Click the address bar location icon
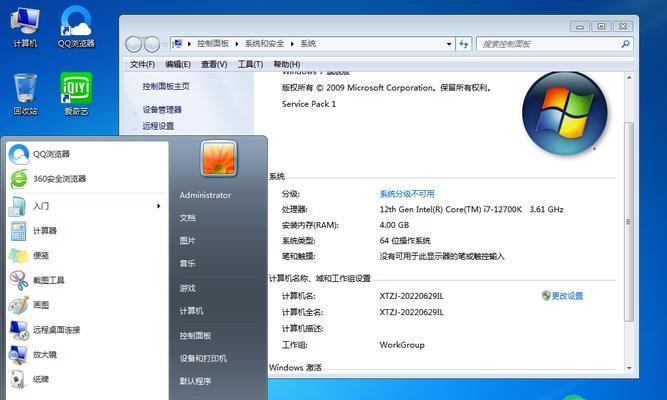Screen dimensions: 667x400 [x=178, y=43]
